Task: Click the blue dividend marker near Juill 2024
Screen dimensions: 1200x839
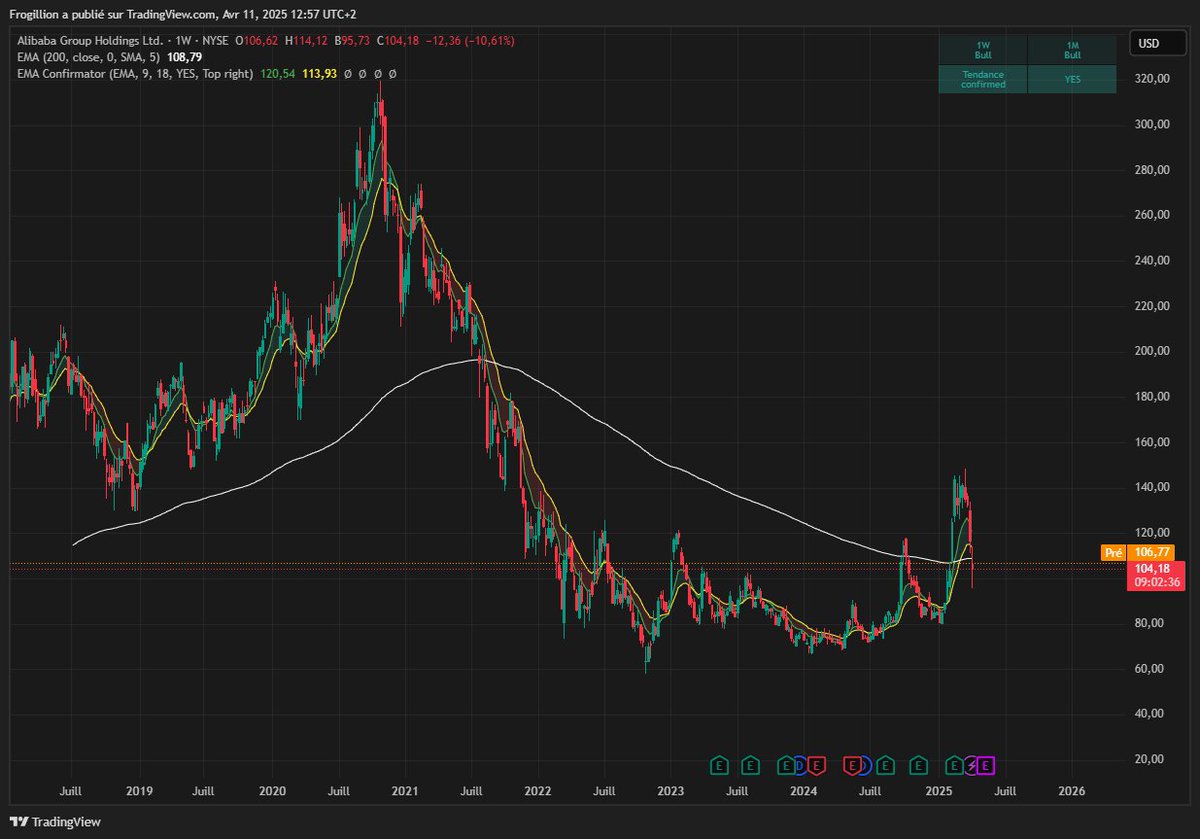Action: [866, 765]
